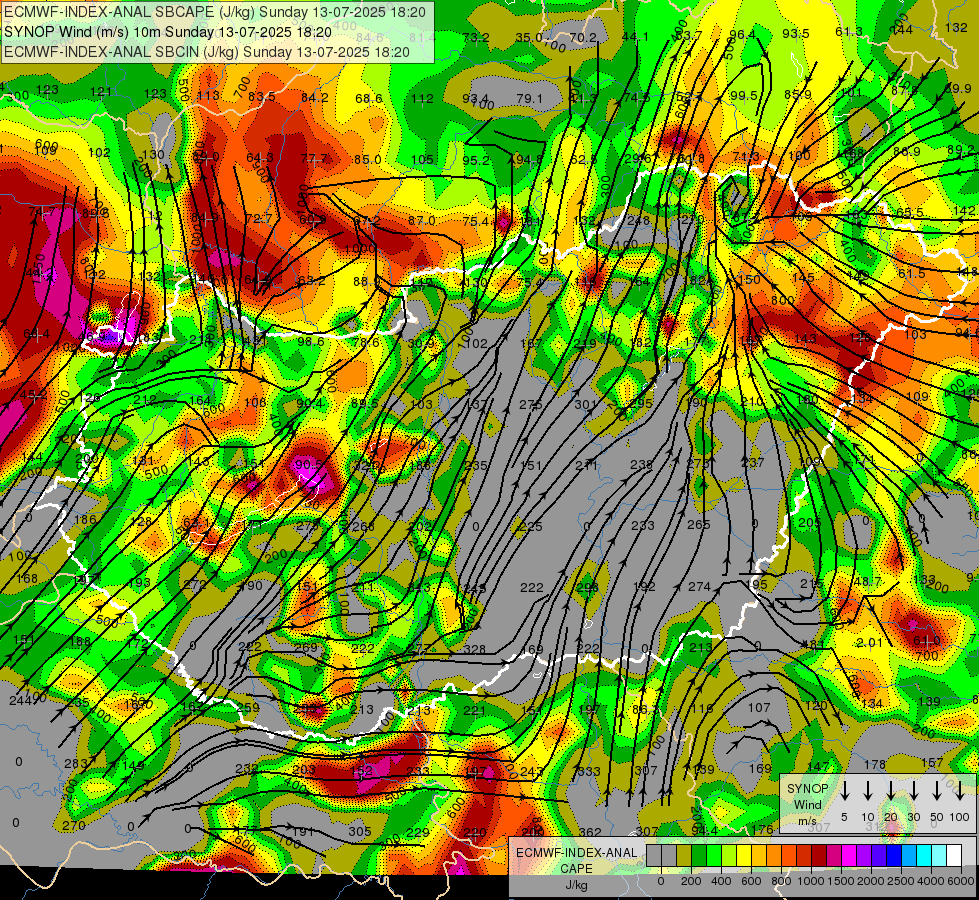979x900 pixels.
Task: Pick the dark red swatch above 1000 label
Action: point(819,856)
